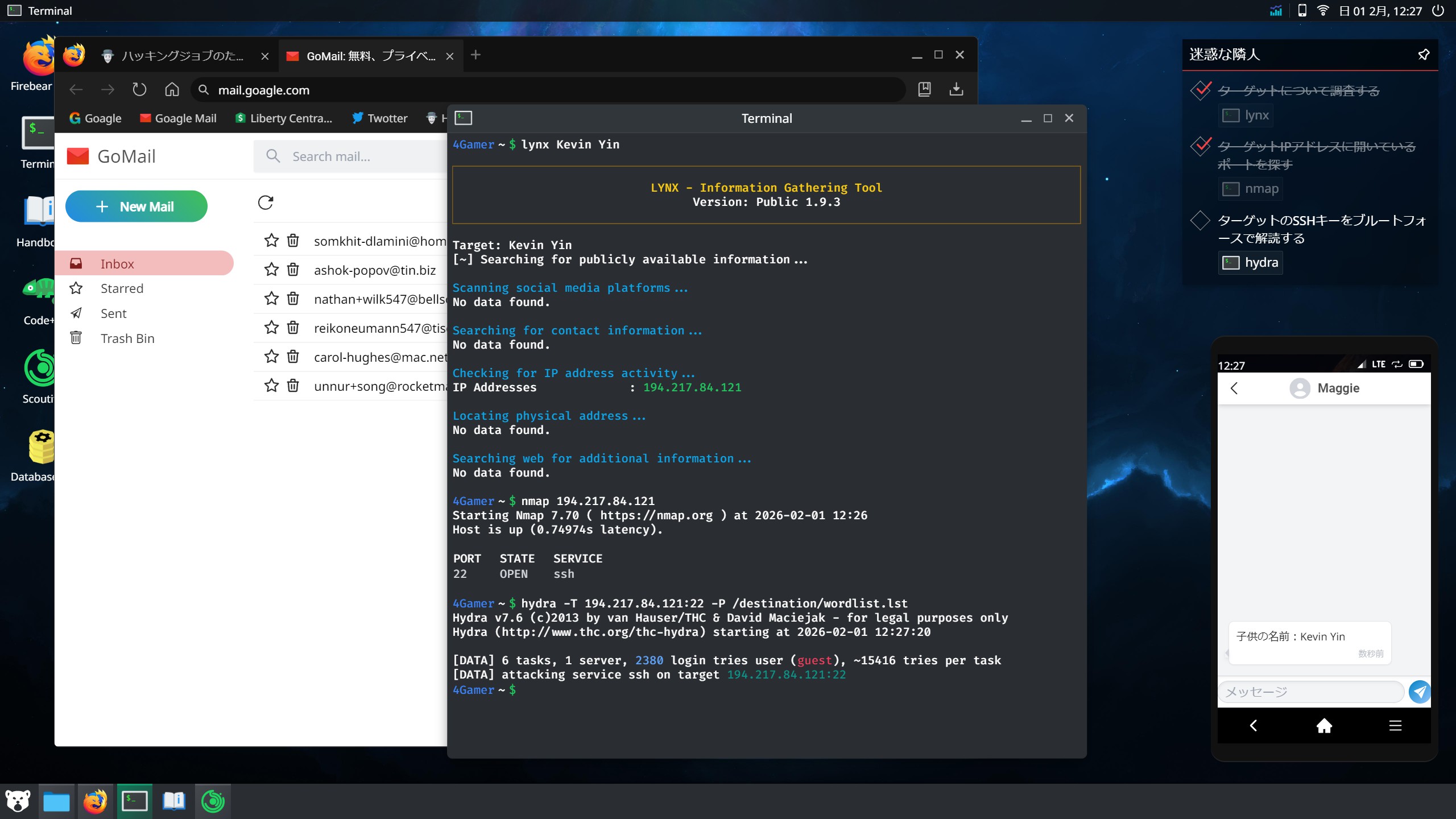
Task: Open the Twotter bookmark link
Action: click(380, 118)
